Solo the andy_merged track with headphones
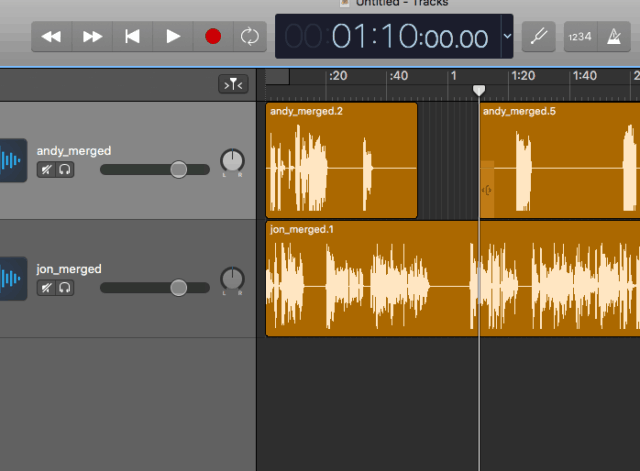 click(x=65, y=169)
